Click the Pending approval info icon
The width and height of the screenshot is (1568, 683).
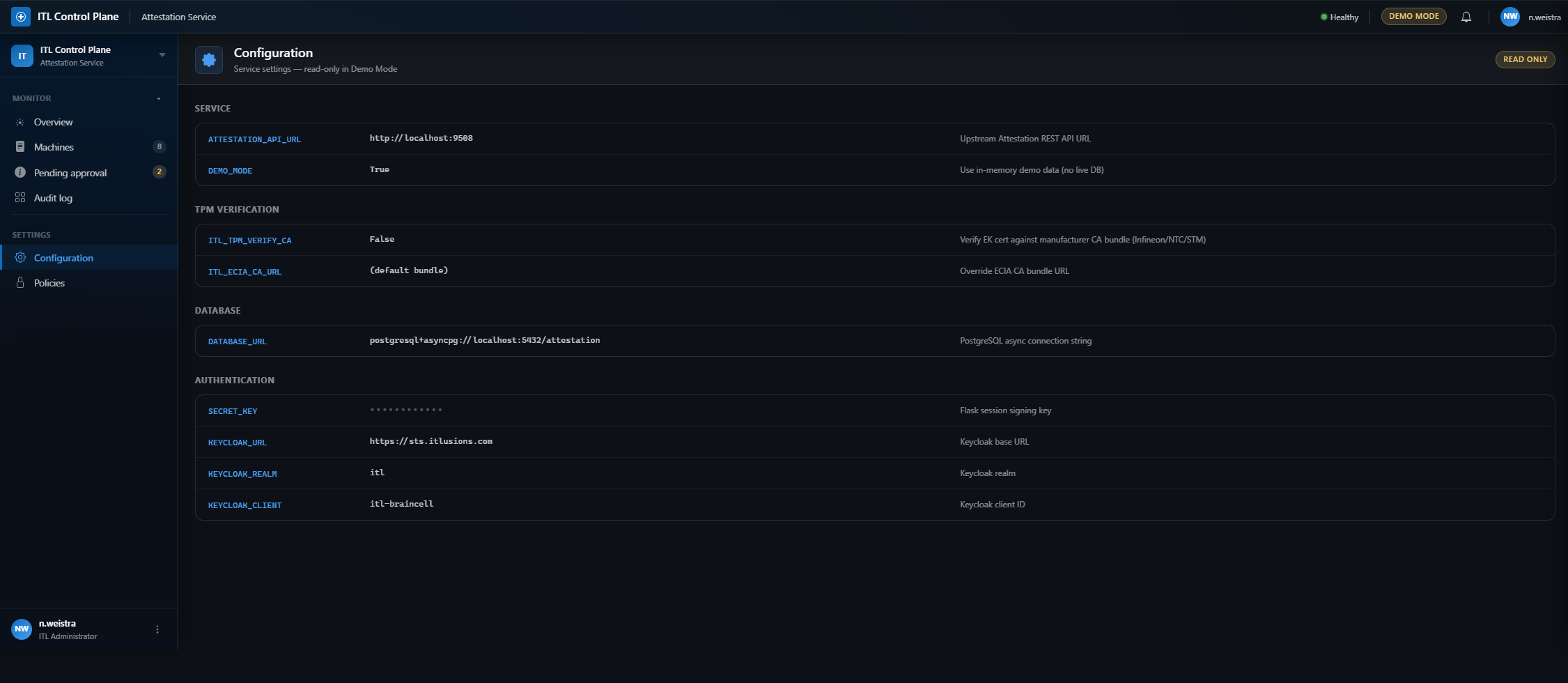click(20, 172)
